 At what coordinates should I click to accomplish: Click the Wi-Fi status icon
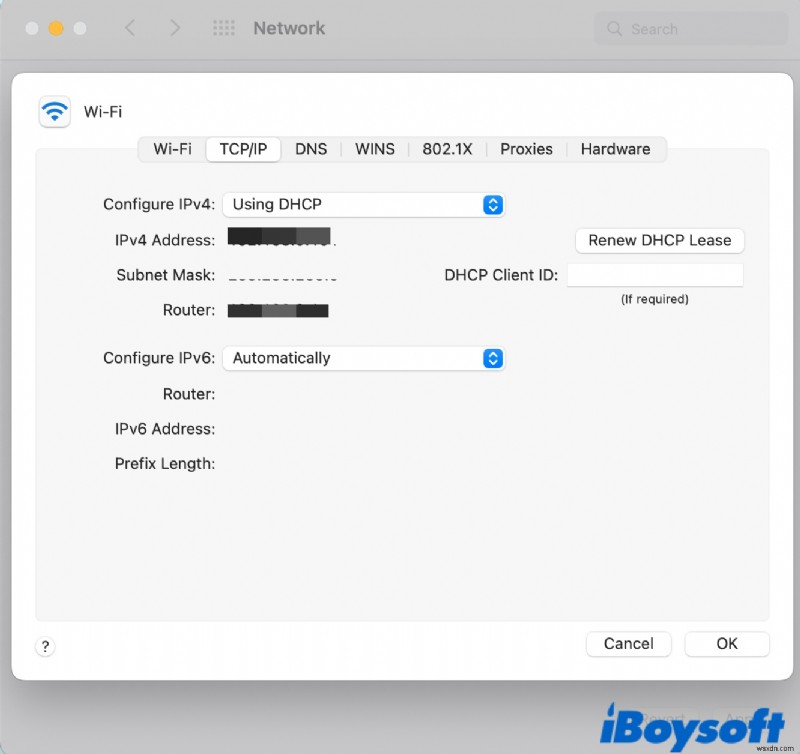(56, 111)
